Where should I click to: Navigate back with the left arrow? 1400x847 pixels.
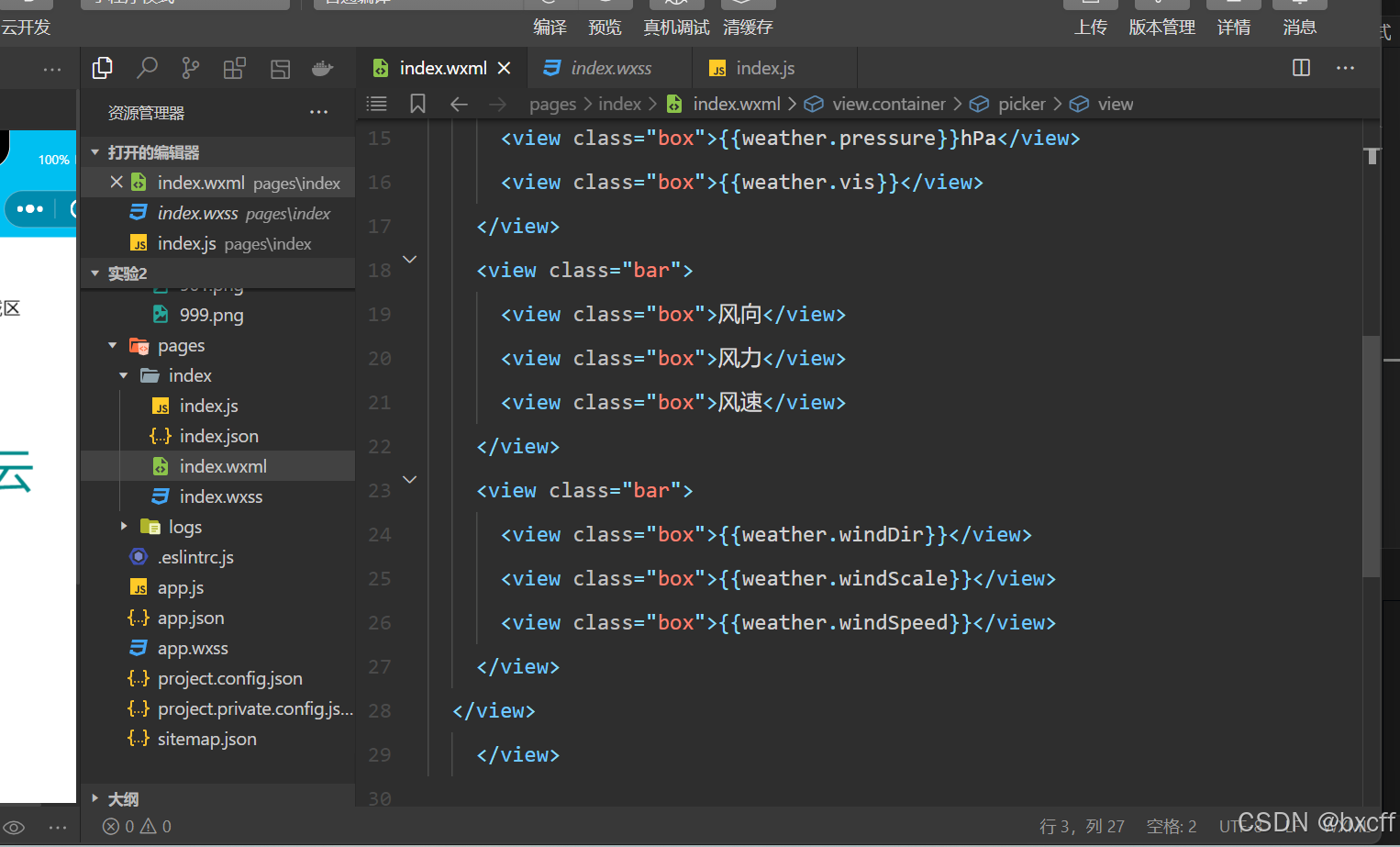point(459,105)
